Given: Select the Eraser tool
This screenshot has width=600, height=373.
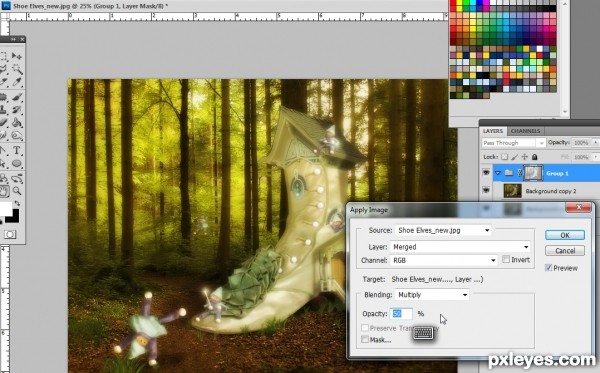Looking at the screenshot, I should [x=3, y=123].
